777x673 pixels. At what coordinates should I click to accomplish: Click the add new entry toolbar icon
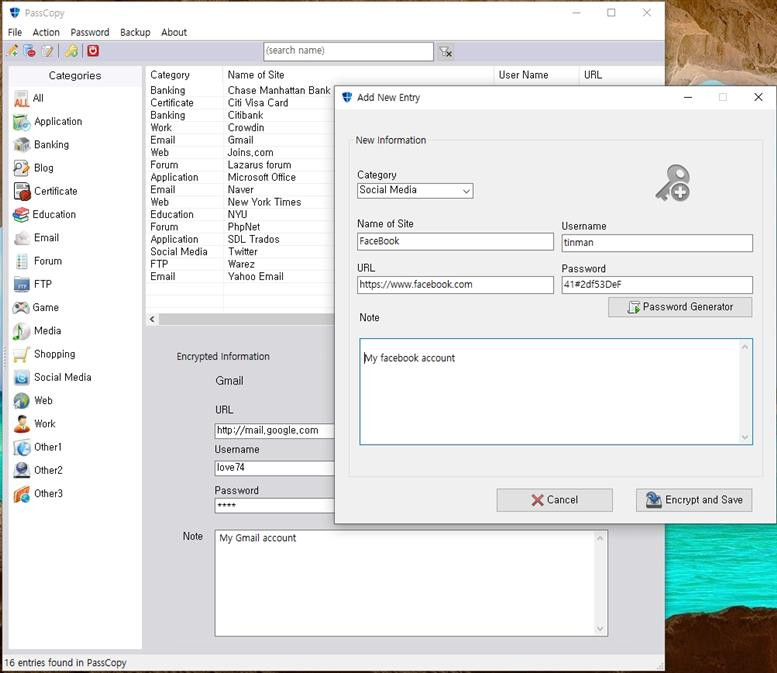pos(12,51)
